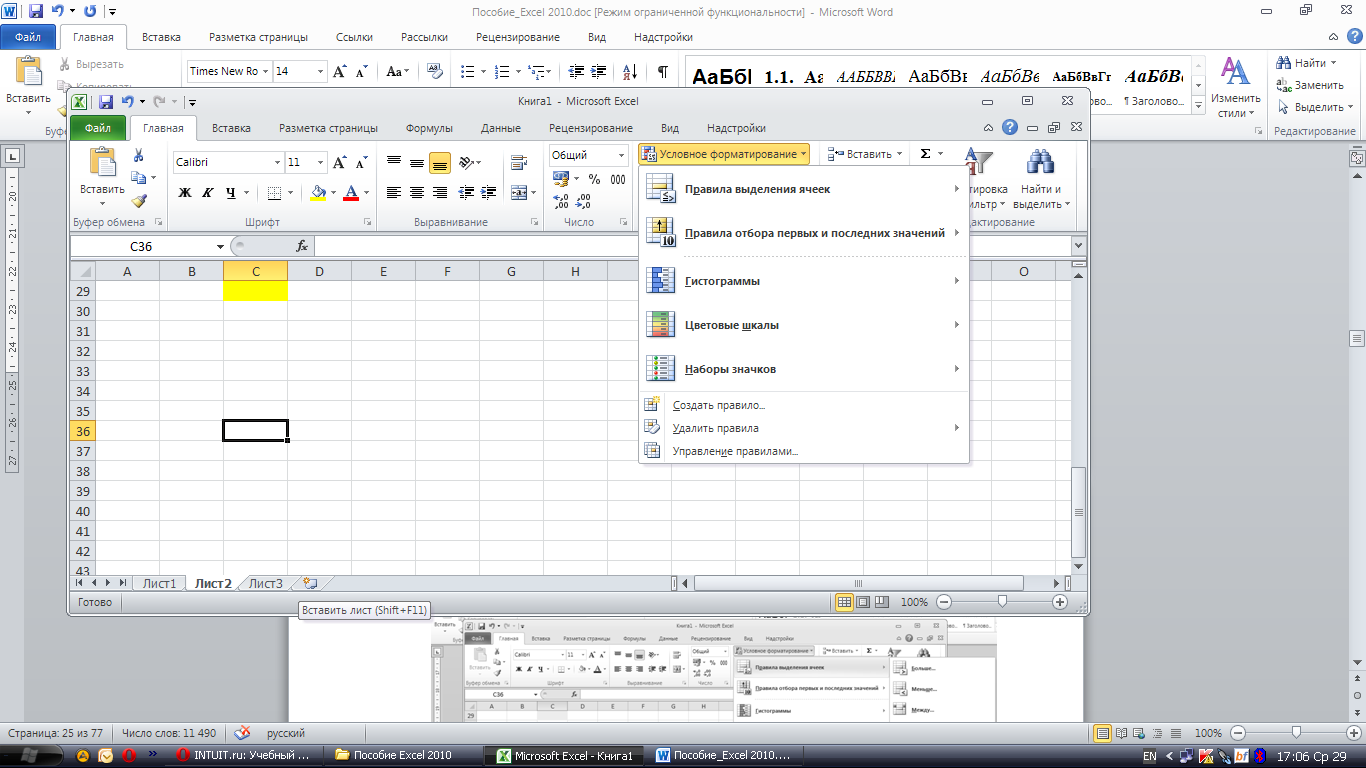
Task: Open Шрифт group dialog launcher
Action: point(368,222)
